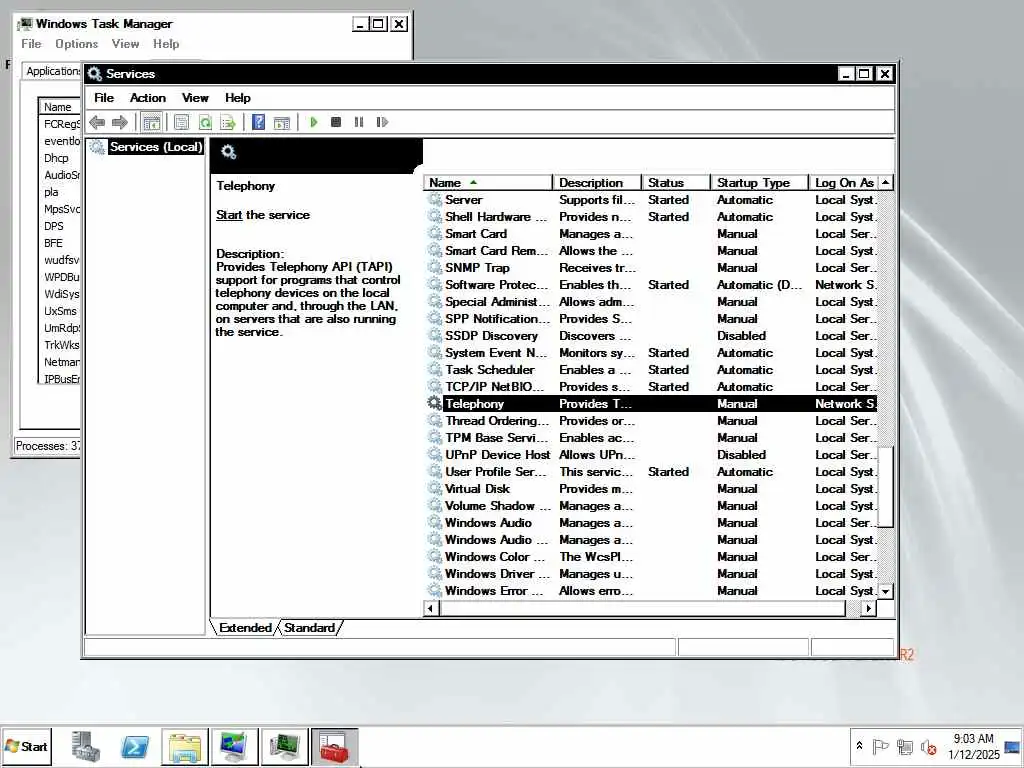Select the Windows Driver service row
Screen dimensions: 1024x768
pos(650,573)
